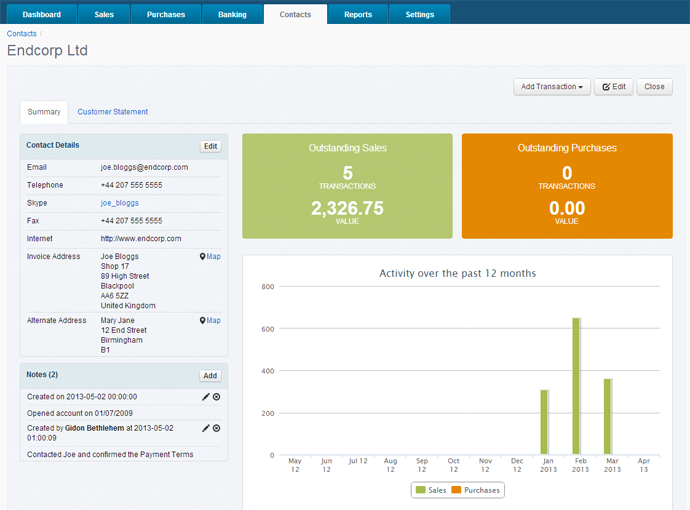Open the joe_bloggs Skype link
The image size is (690, 510).
click(x=120, y=203)
